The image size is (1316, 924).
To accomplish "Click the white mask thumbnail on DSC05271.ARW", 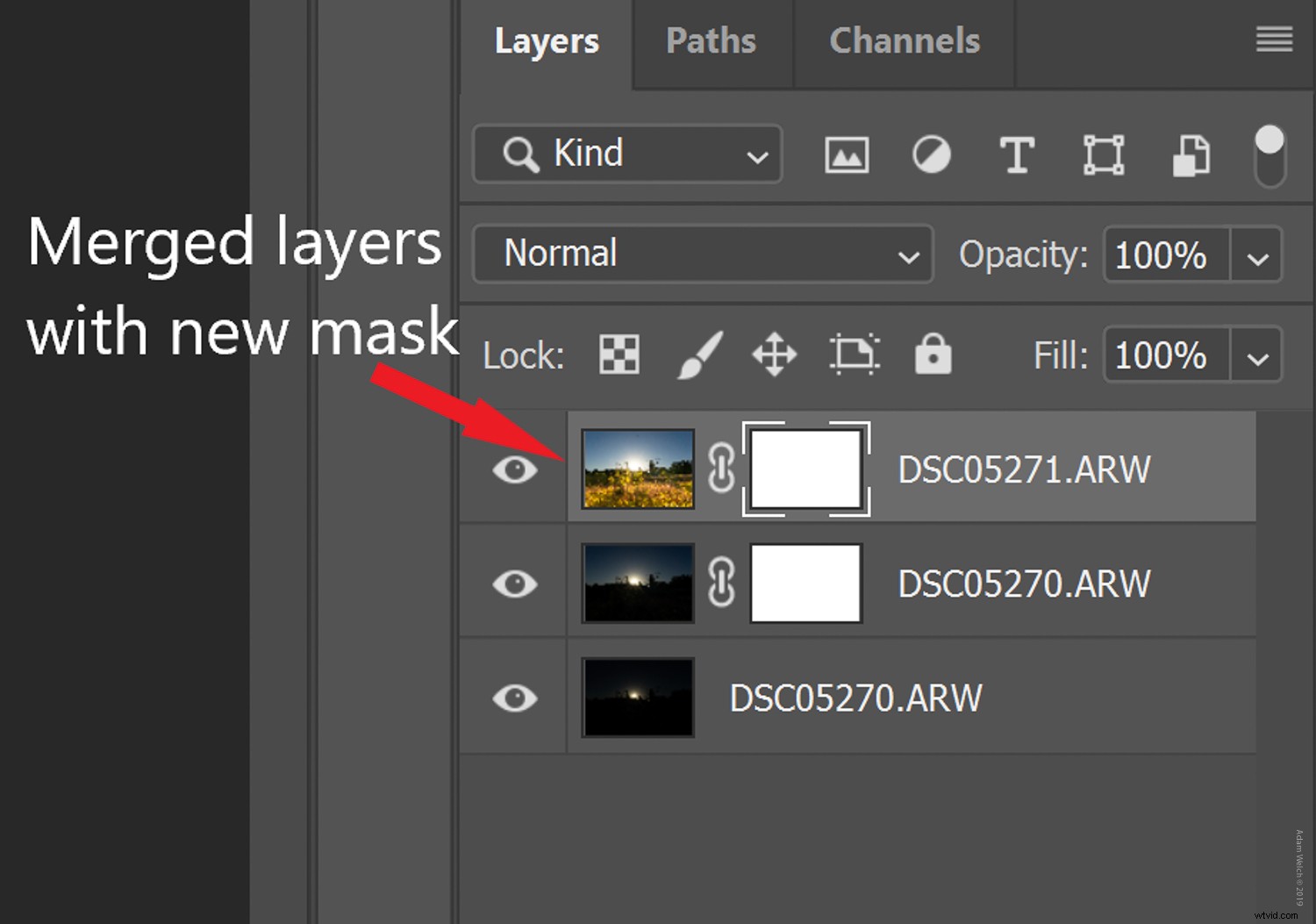I will (x=805, y=469).
